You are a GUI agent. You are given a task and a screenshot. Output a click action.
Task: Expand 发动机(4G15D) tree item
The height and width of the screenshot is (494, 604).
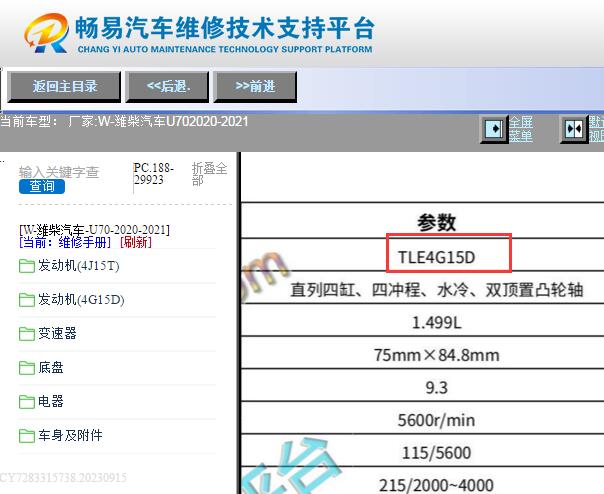coord(81,300)
